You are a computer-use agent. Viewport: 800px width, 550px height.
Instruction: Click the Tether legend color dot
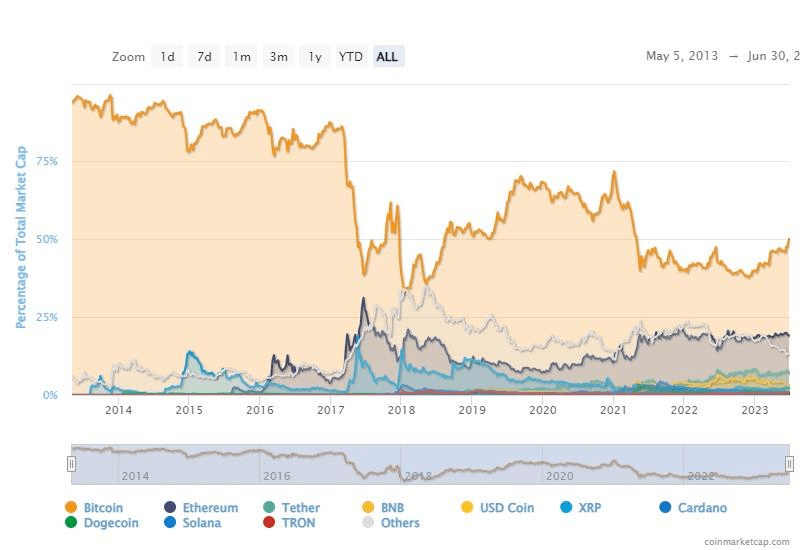pos(268,508)
